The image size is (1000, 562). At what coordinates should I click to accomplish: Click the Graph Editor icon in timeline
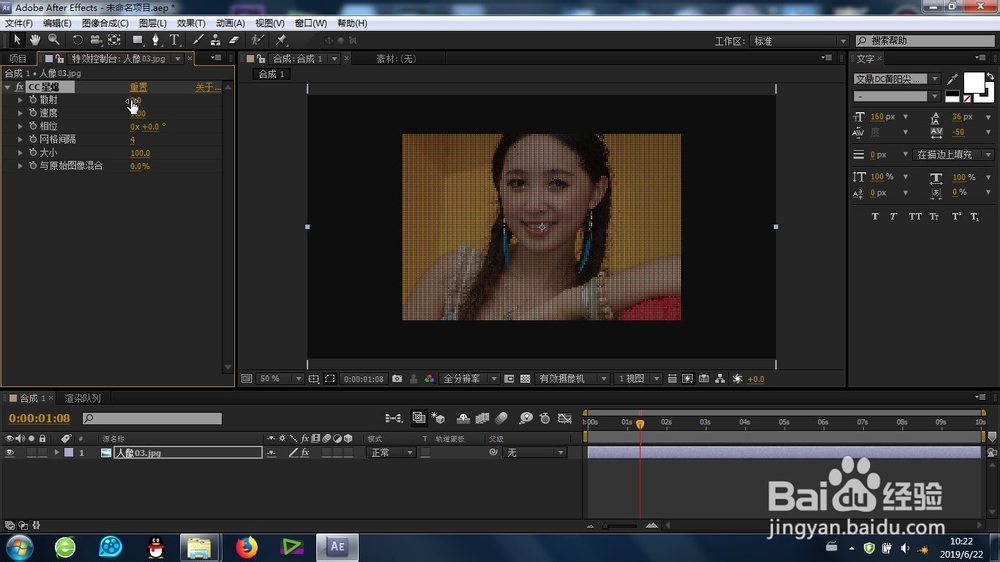click(x=564, y=418)
